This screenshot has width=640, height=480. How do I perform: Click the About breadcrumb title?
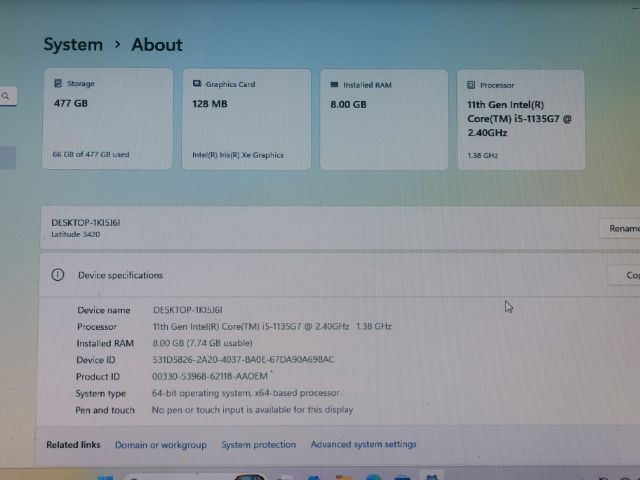tap(157, 44)
